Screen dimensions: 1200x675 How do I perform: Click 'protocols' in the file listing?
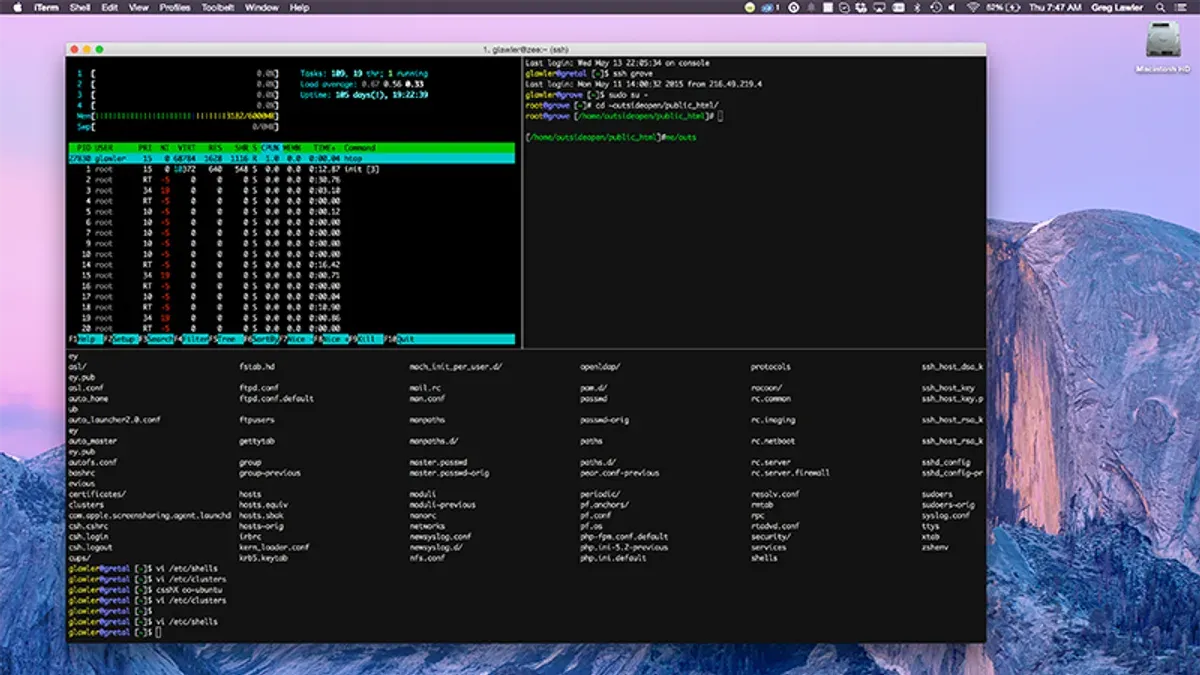771,367
